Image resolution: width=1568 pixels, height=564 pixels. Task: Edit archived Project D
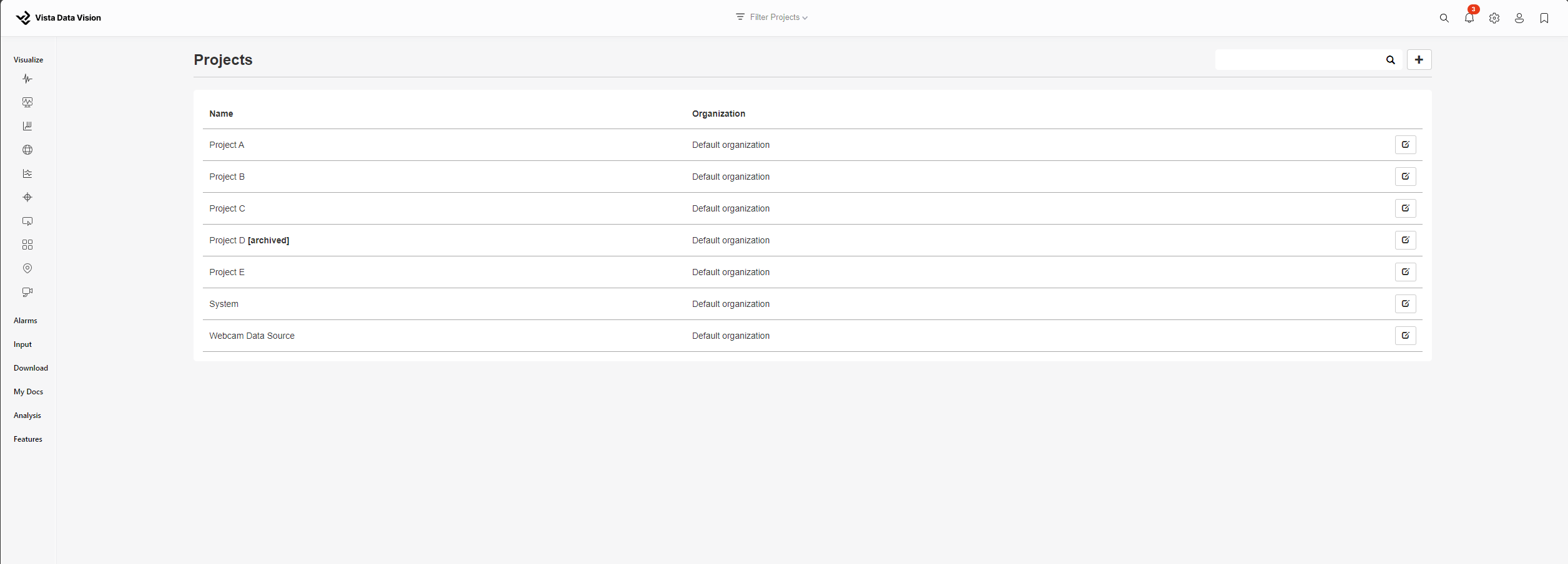tap(1406, 240)
